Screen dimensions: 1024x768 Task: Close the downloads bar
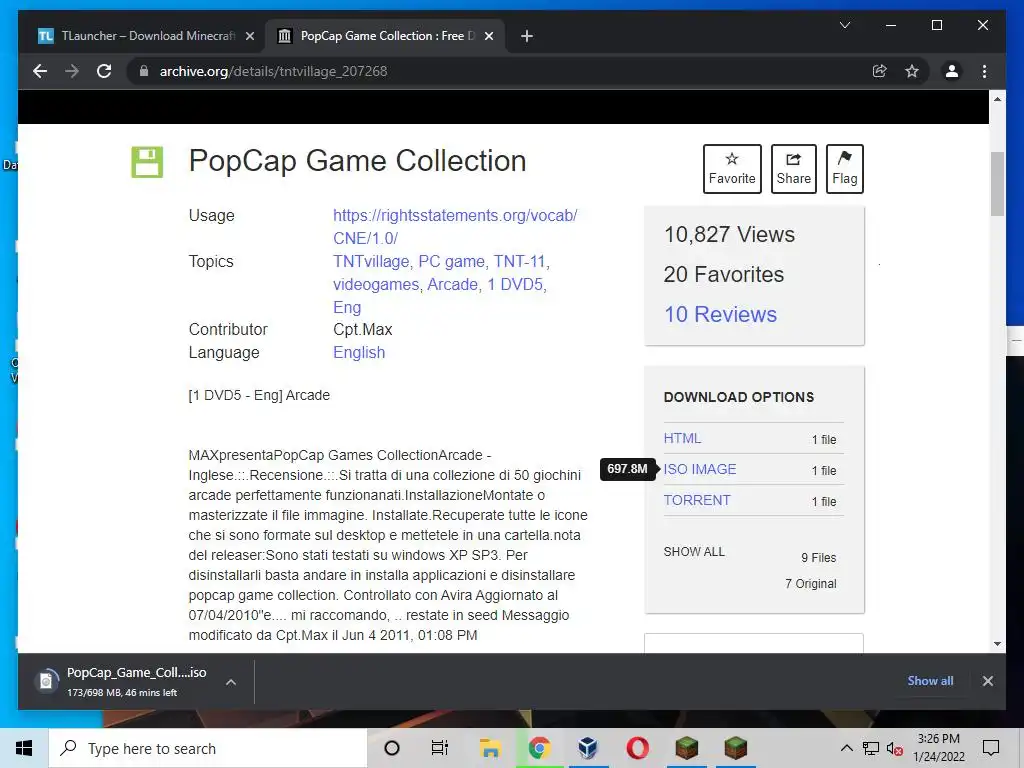pyautogui.click(x=987, y=681)
